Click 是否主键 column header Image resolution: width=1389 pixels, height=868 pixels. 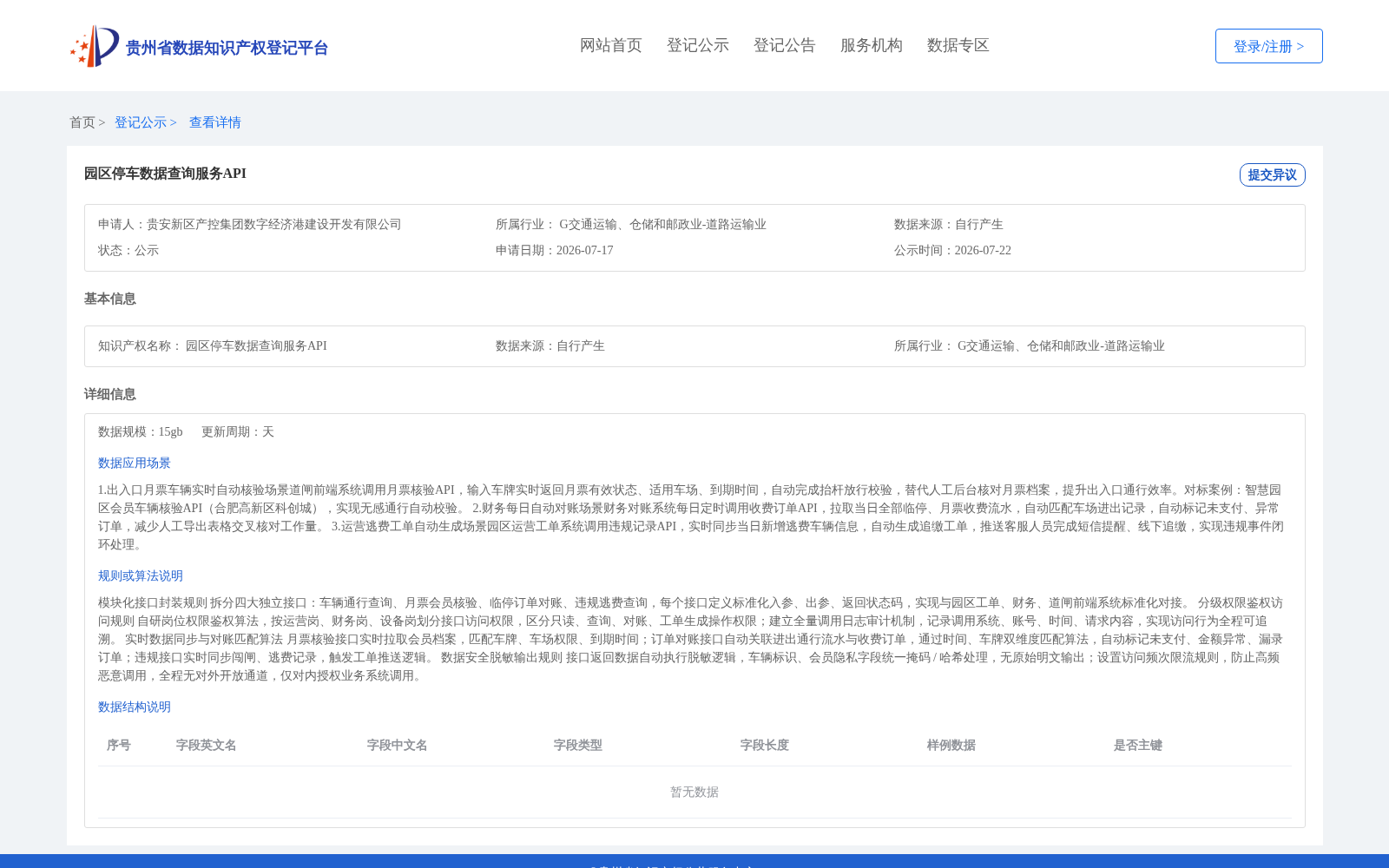tap(1138, 745)
